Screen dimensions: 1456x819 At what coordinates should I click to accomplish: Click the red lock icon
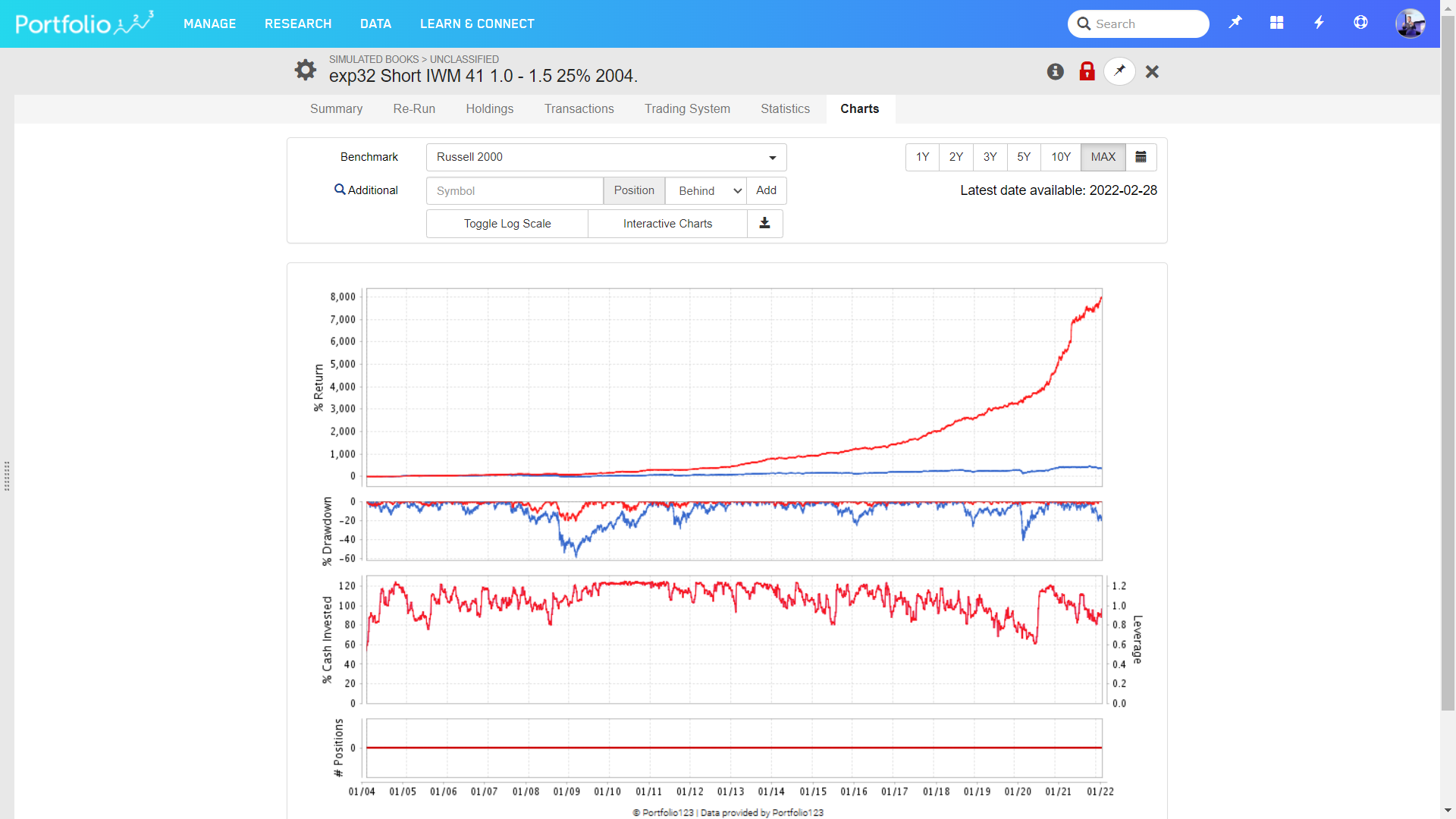click(1087, 71)
